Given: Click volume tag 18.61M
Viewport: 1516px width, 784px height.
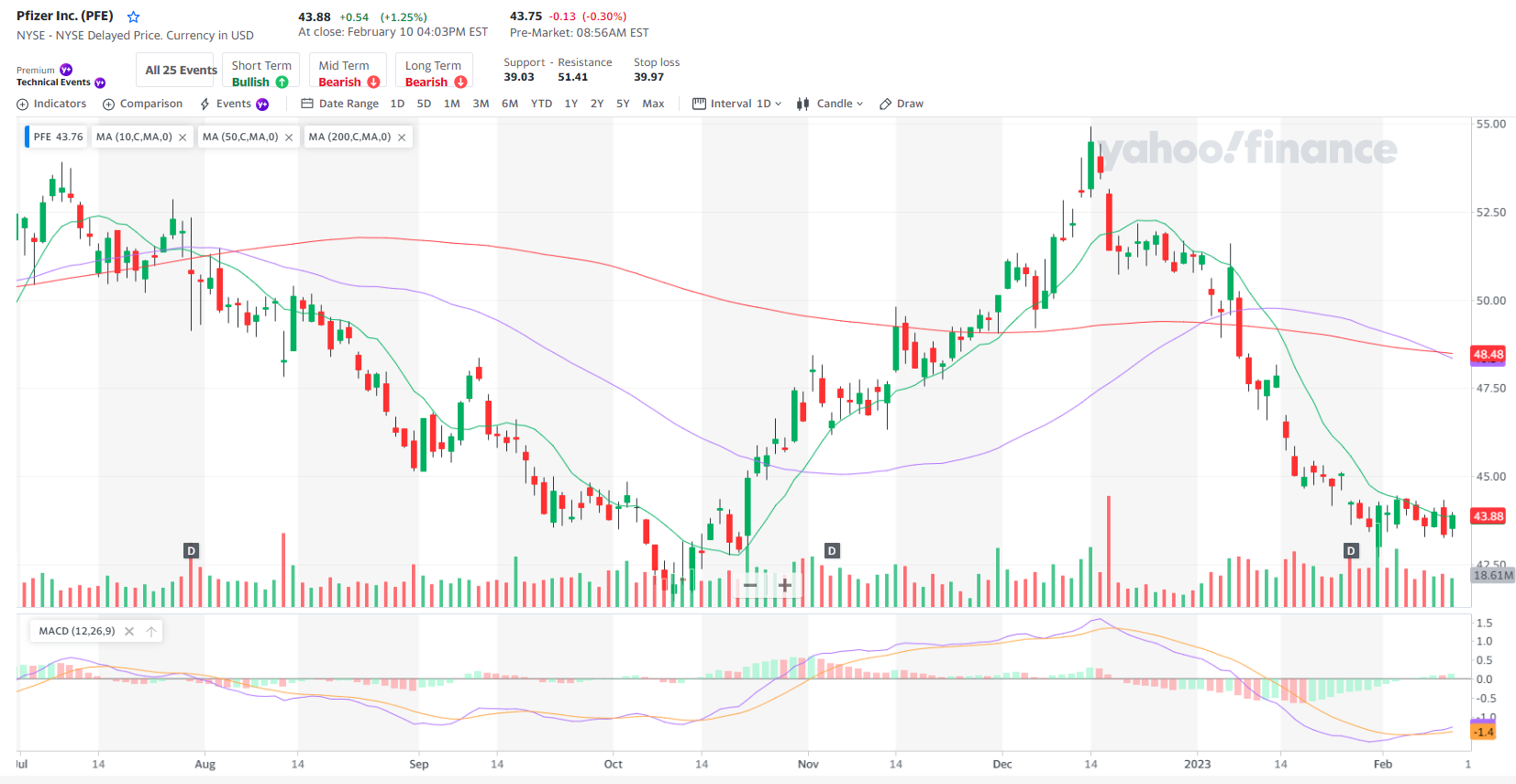Looking at the screenshot, I should click(x=1492, y=575).
